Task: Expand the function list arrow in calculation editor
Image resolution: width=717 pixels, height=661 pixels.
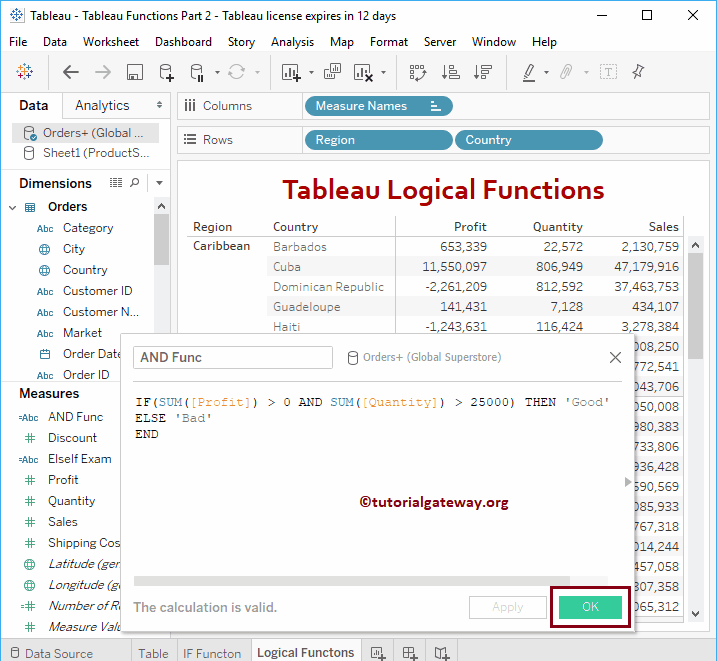Action: (x=627, y=482)
